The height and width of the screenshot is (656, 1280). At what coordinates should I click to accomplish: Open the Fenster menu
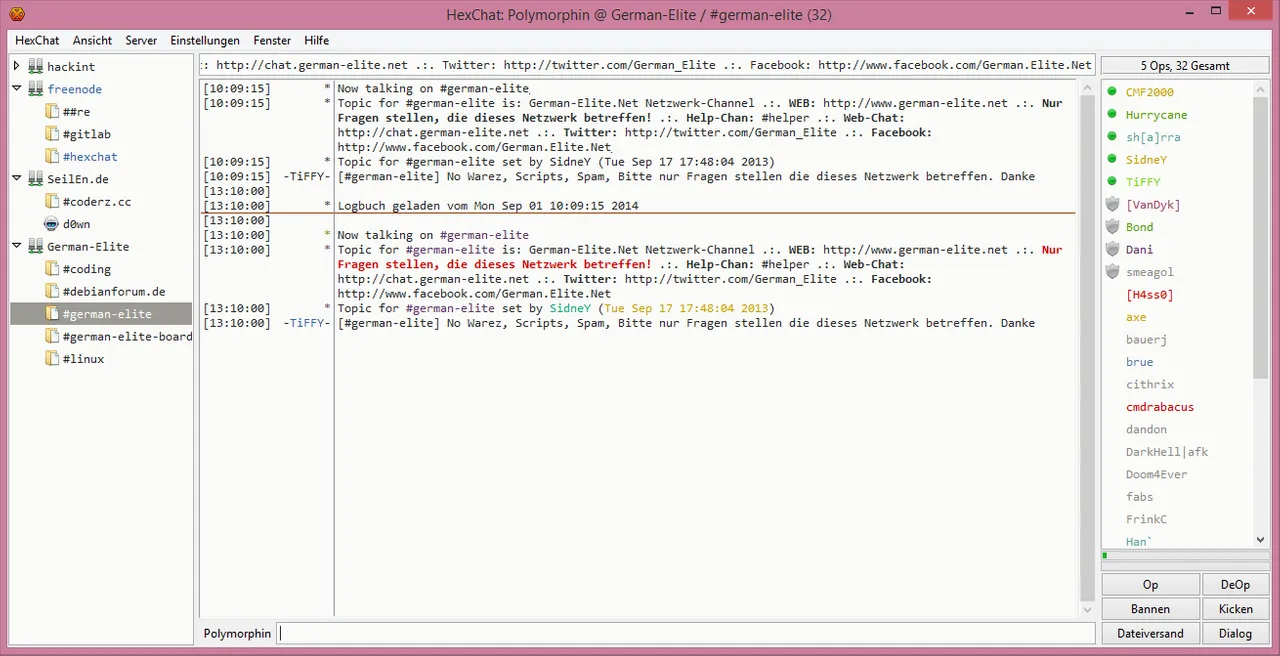click(x=272, y=41)
